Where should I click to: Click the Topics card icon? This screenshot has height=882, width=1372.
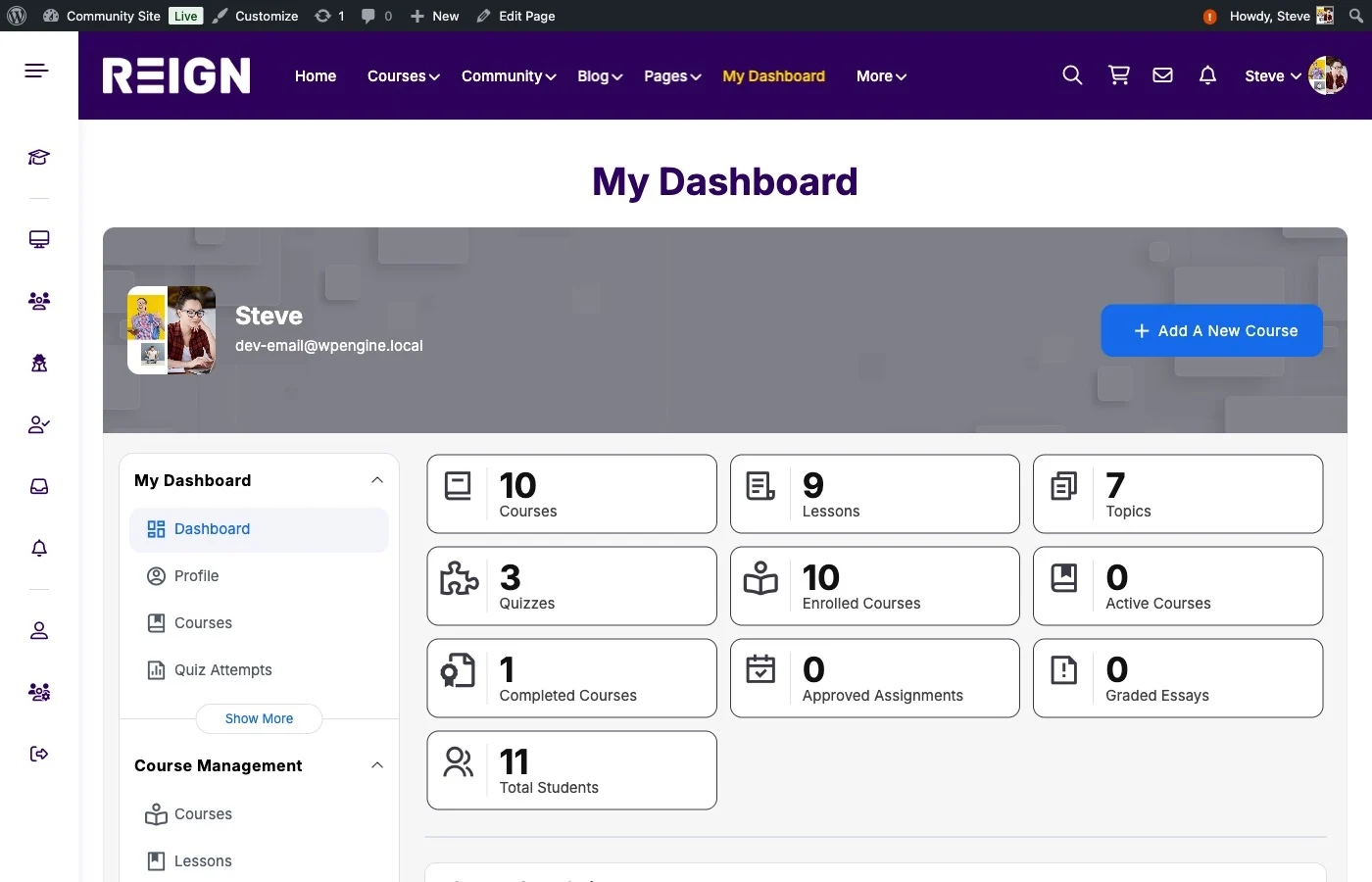tap(1064, 486)
